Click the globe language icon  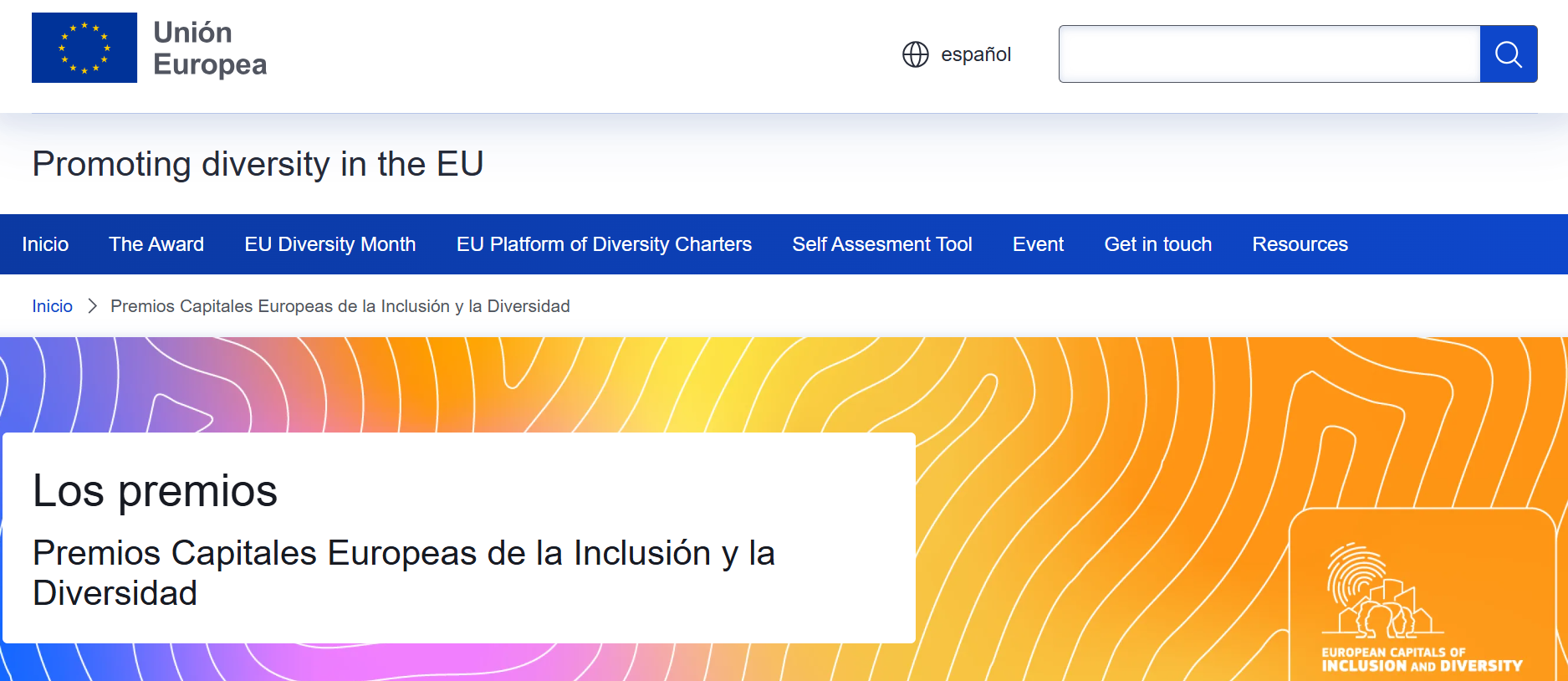[915, 54]
